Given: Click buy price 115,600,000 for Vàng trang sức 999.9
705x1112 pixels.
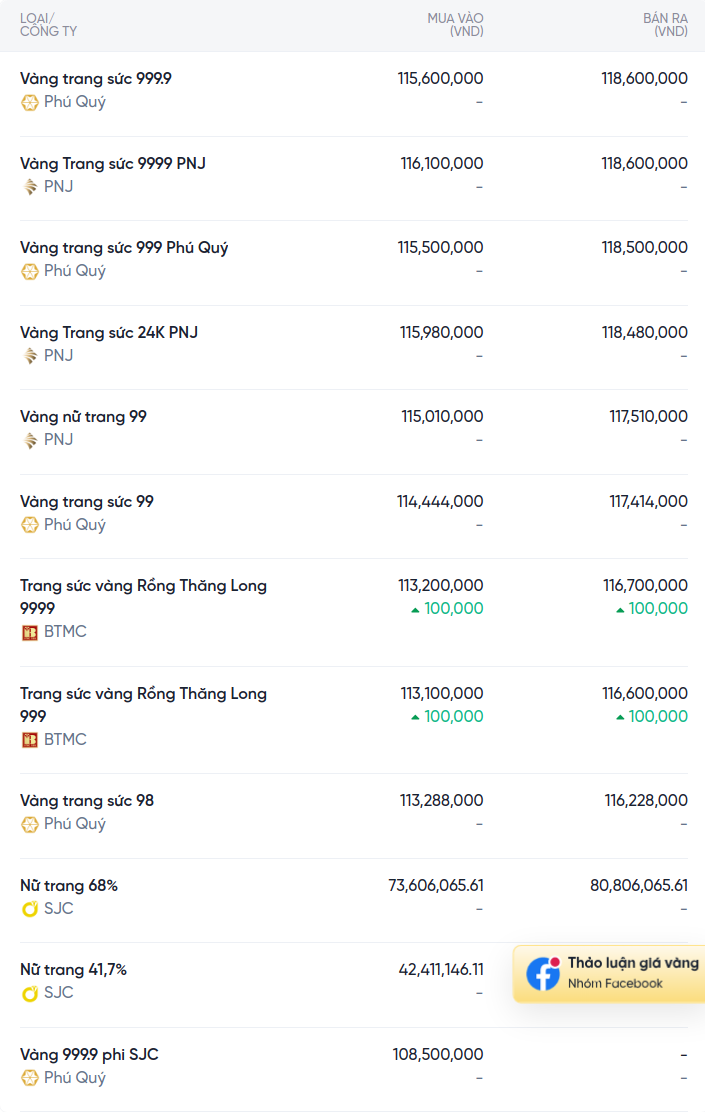Looking at the screenshot, I should pos(440,79).
